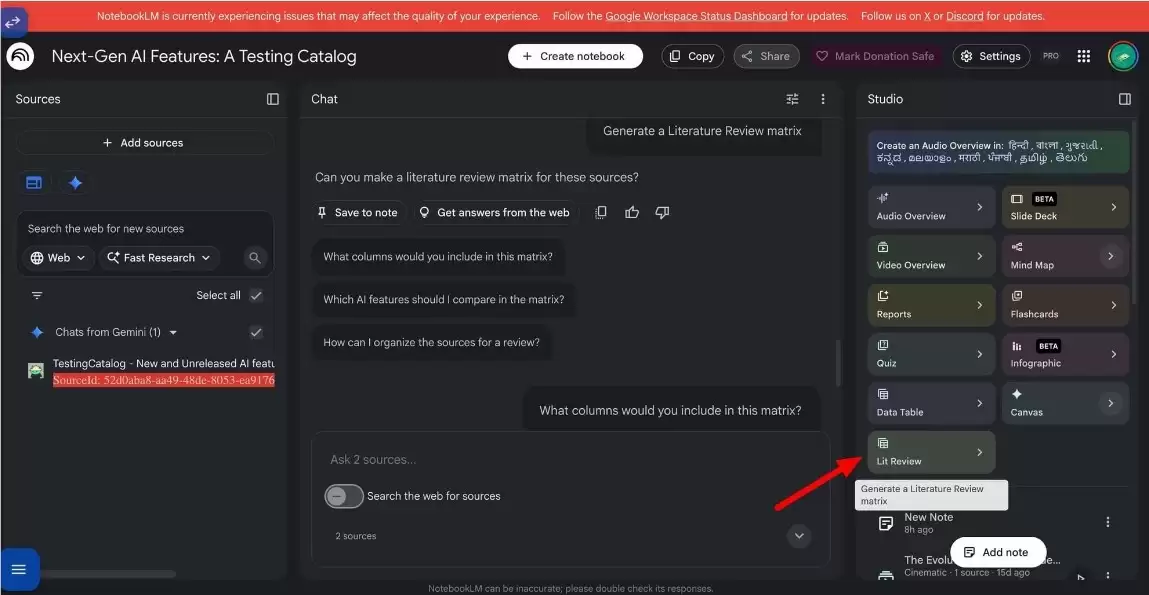Open Audio Overview tile
This screenshot has height=595, width=1149.
tap(931, 207)
